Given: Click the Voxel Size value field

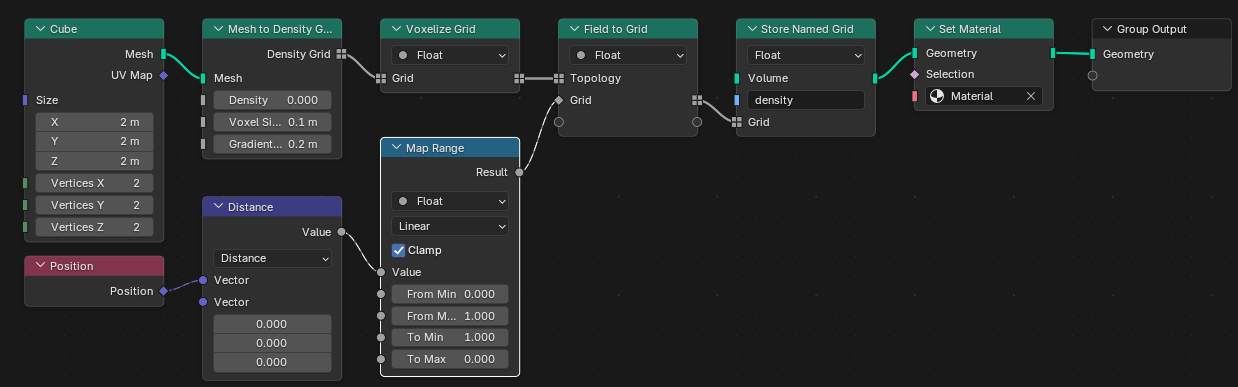Looking at the screenshot, I should click(272, 122).
